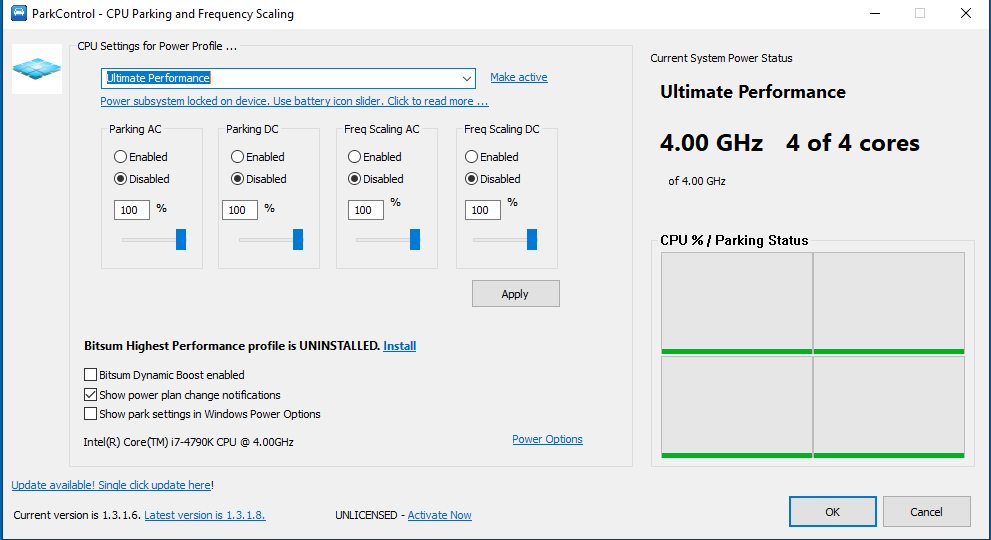This screenshot has width=991, height=540.
Task: Close the ParkControl window
Action: point(966,13)
